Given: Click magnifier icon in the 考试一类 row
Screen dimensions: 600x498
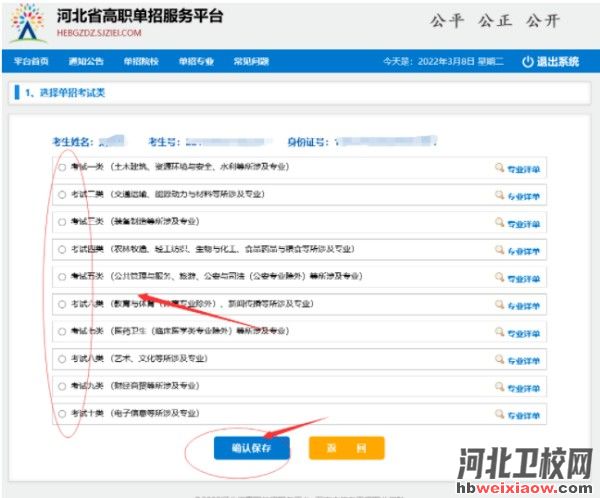Looking at the screenshot, I should click(x=499, y=168).
